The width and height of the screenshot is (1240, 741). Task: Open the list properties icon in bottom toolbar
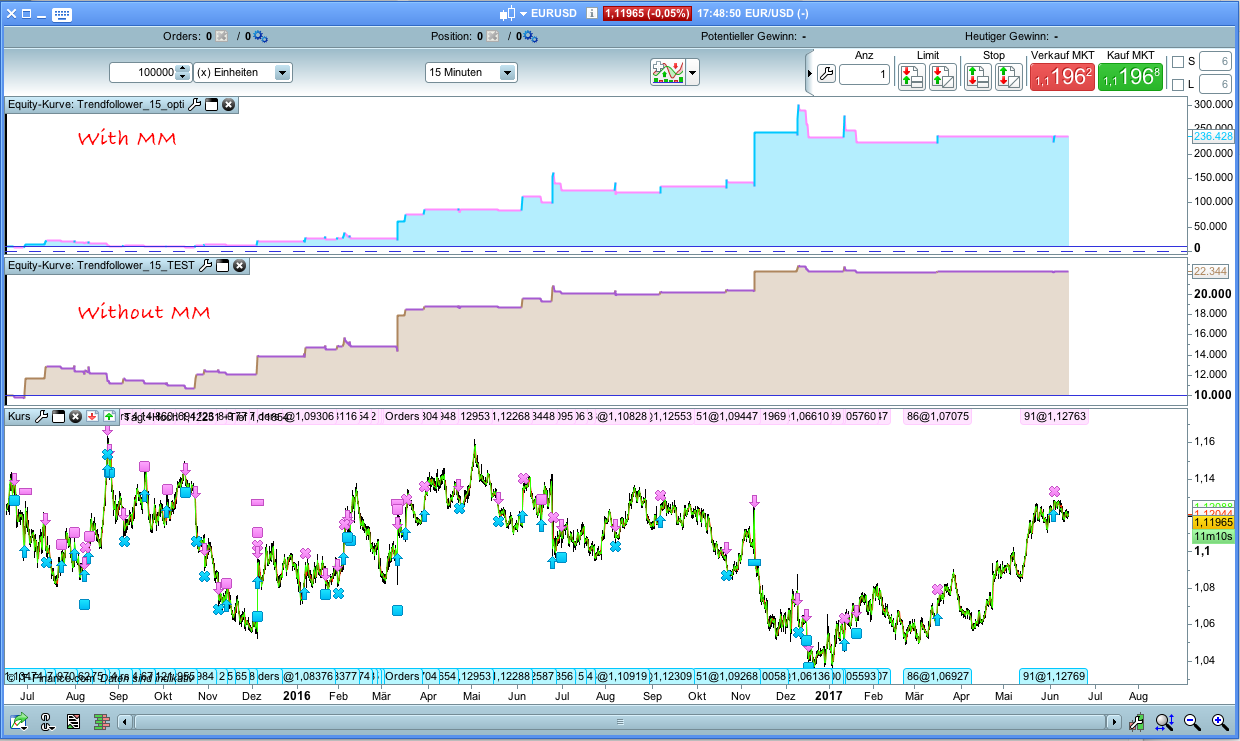click(74, 721)
